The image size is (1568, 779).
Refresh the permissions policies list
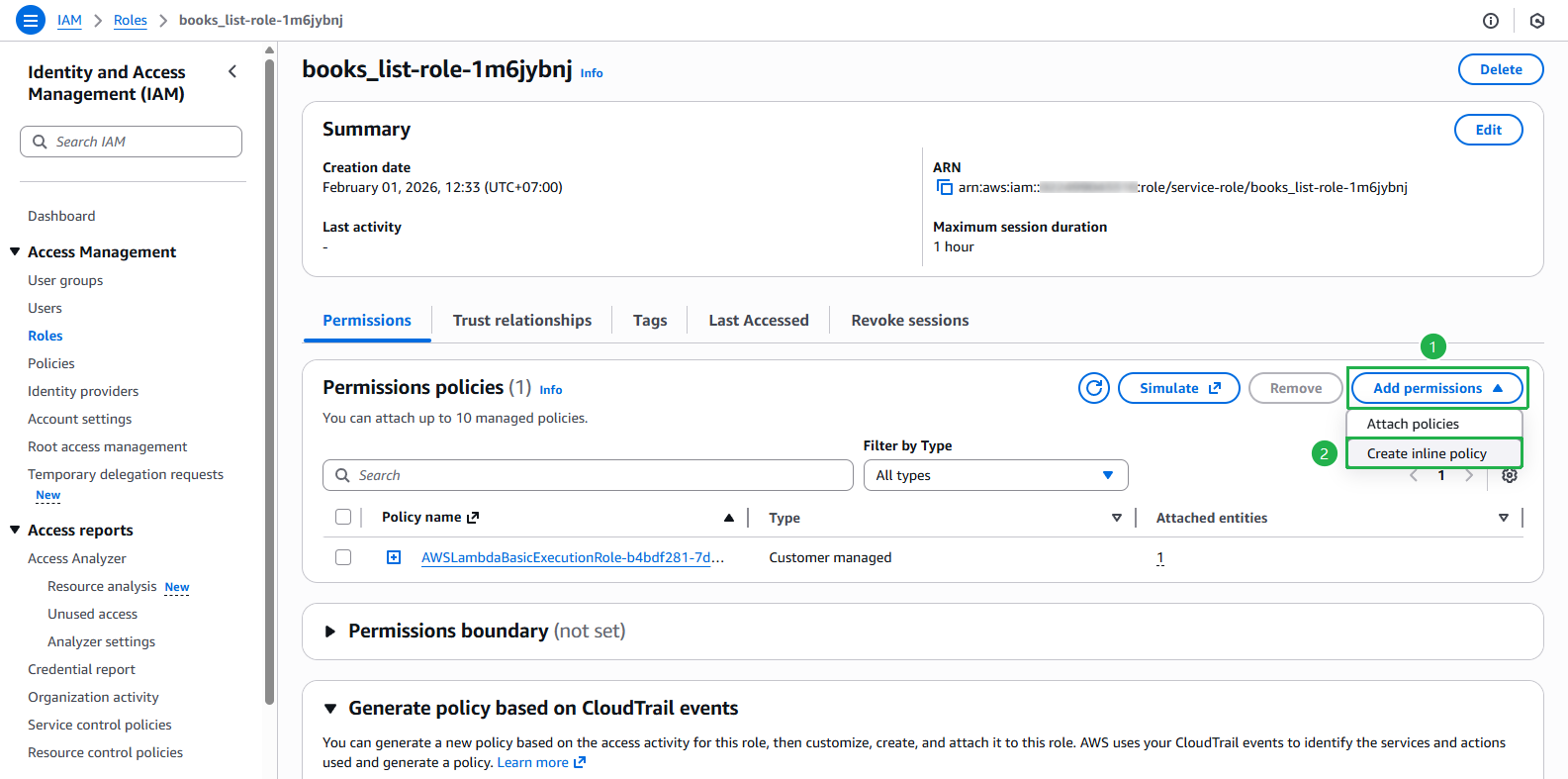click(x=1094, y=388)
